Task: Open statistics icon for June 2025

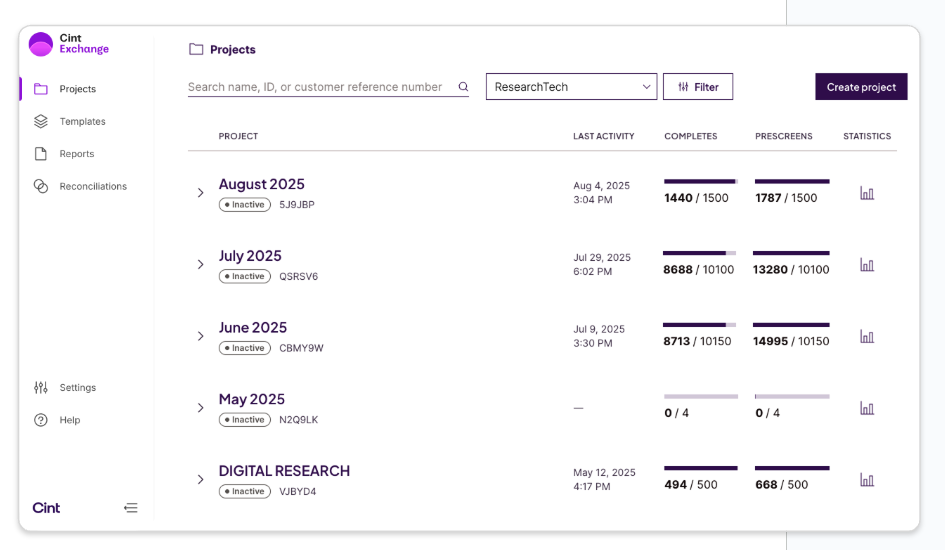Action: [866, 337]
